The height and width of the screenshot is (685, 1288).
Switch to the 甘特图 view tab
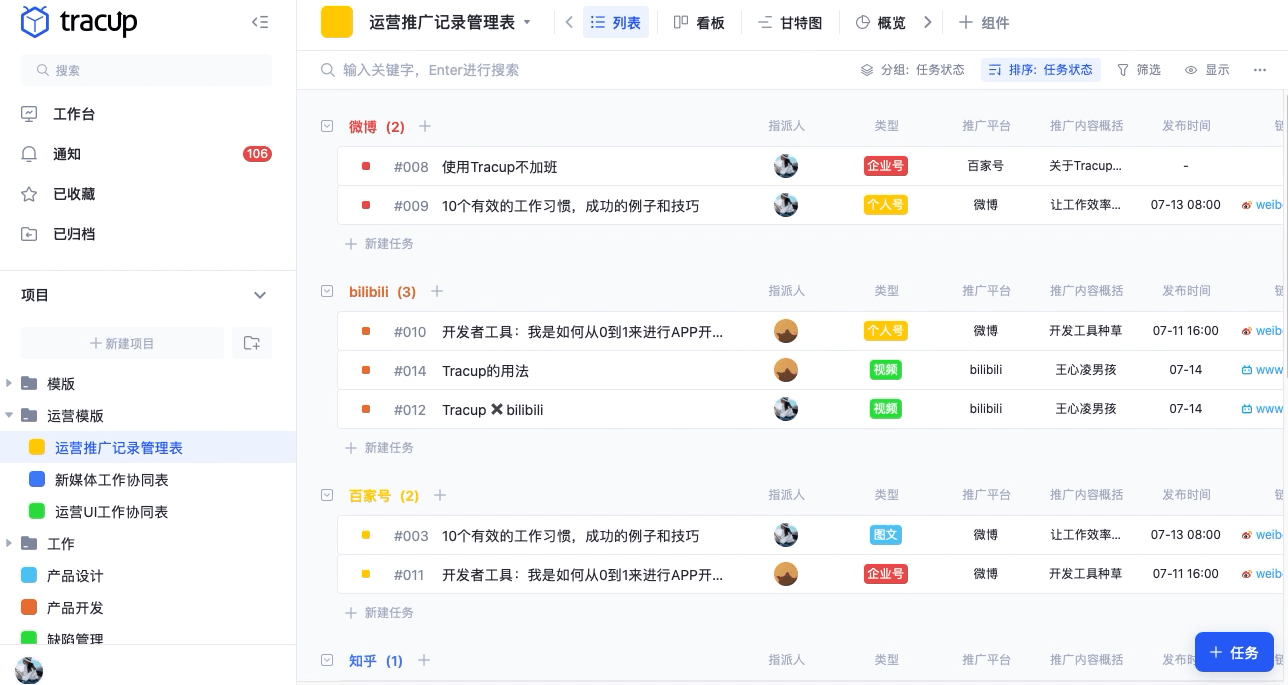[x=791, y=22]
